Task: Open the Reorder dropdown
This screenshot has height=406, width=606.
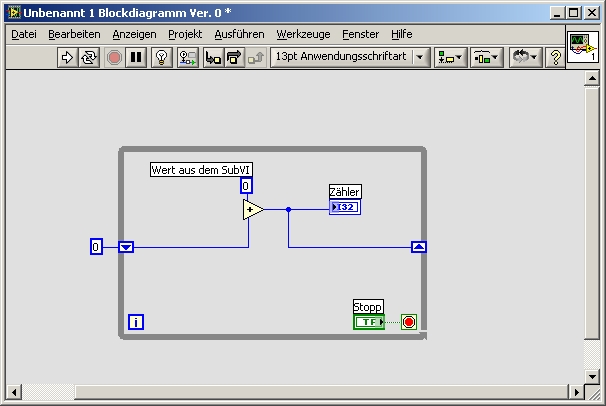Action: tap(525, 58)
